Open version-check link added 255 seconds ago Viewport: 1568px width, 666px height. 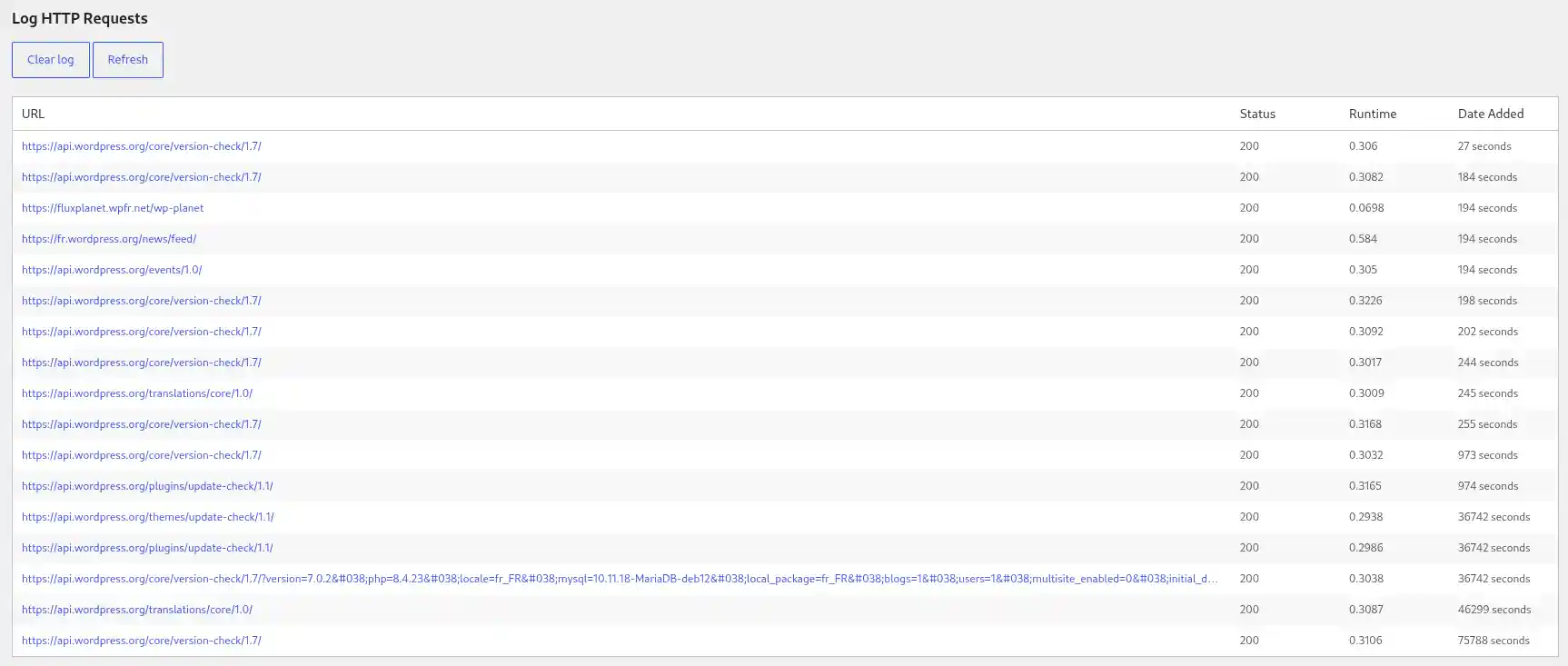pos(142,424)
